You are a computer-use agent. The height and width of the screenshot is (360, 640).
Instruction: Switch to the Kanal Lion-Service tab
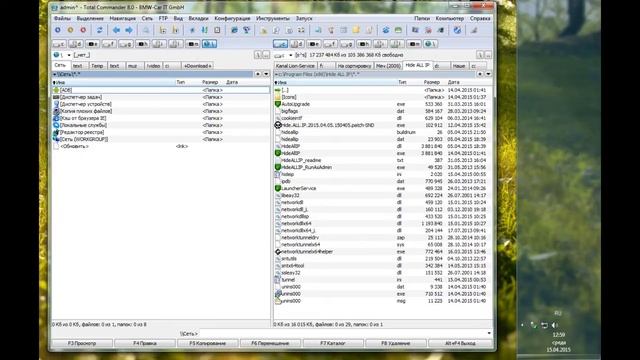point(295,66)
